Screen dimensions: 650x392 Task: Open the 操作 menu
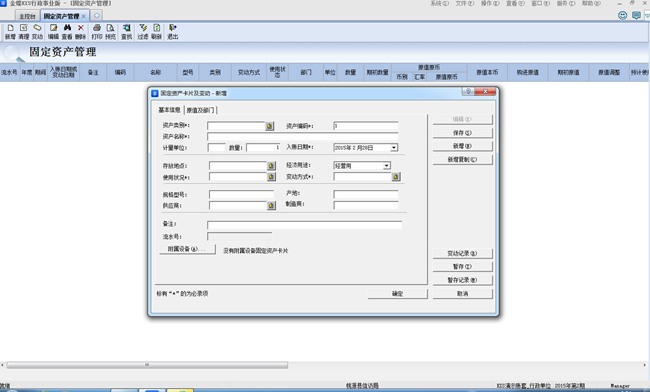point(490,3)
